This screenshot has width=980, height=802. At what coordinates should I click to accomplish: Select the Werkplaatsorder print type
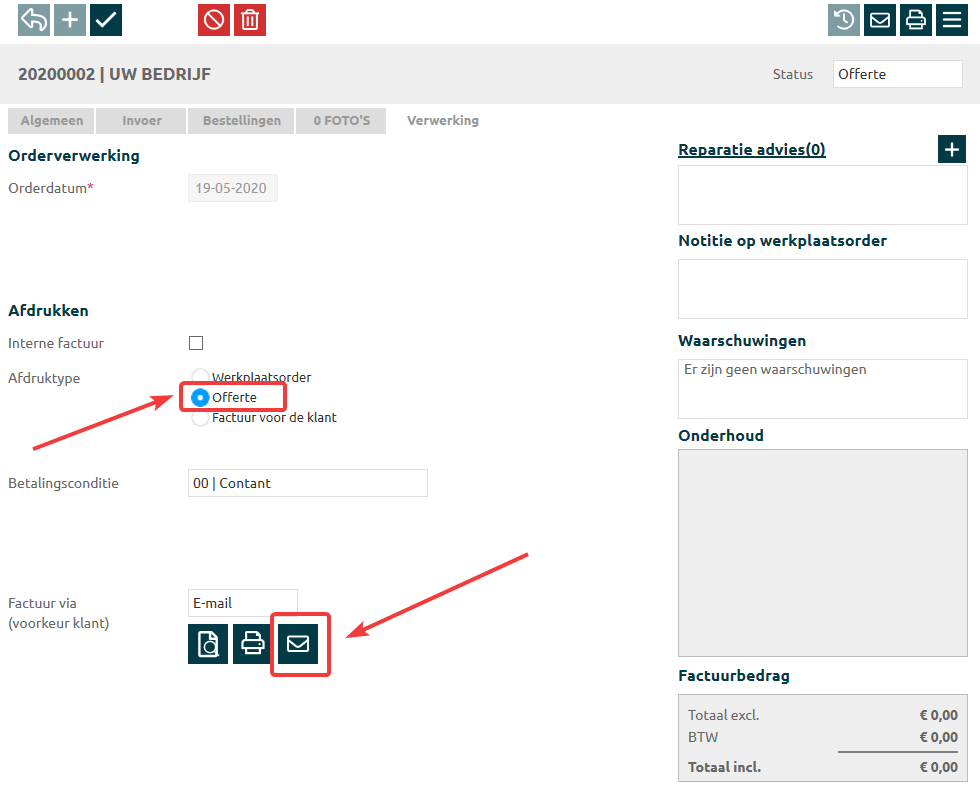click(200, 378)
